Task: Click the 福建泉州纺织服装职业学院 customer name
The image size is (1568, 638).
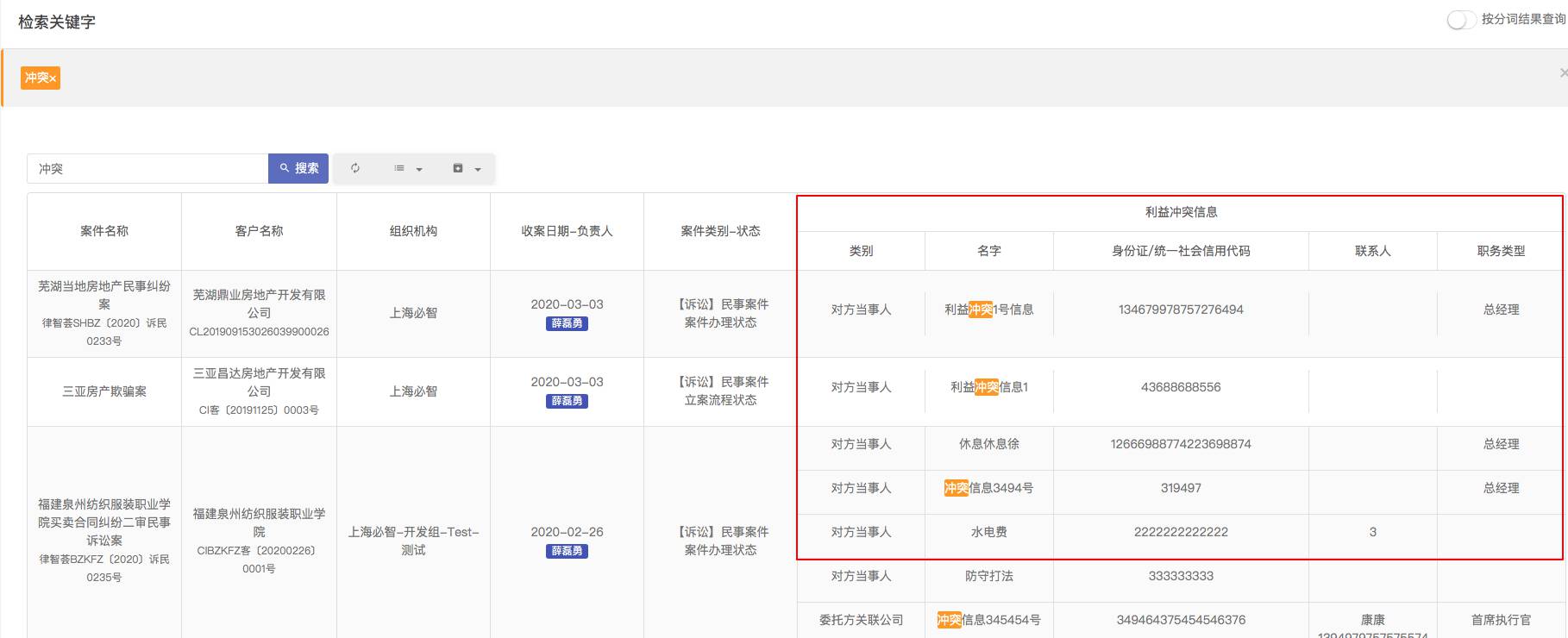Action: (x=259, y=522)
